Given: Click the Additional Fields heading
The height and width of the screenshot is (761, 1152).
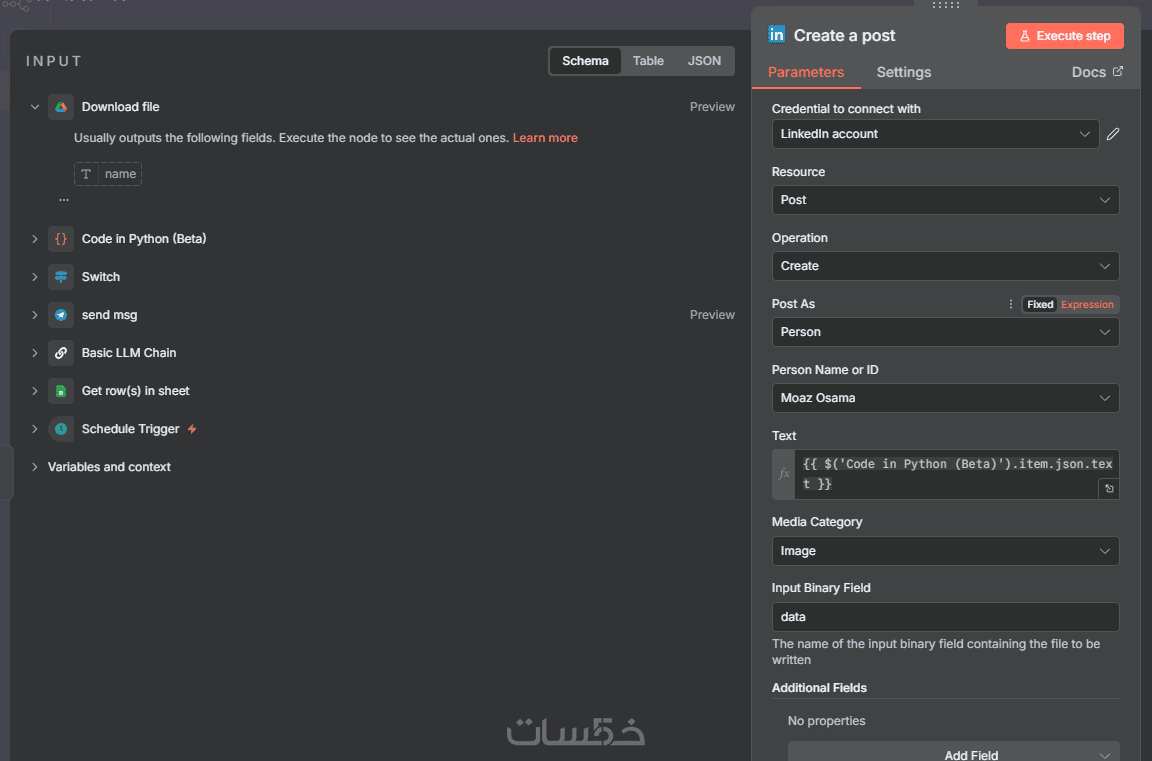Looking at the screenshot, I should [x=819, y=688].
